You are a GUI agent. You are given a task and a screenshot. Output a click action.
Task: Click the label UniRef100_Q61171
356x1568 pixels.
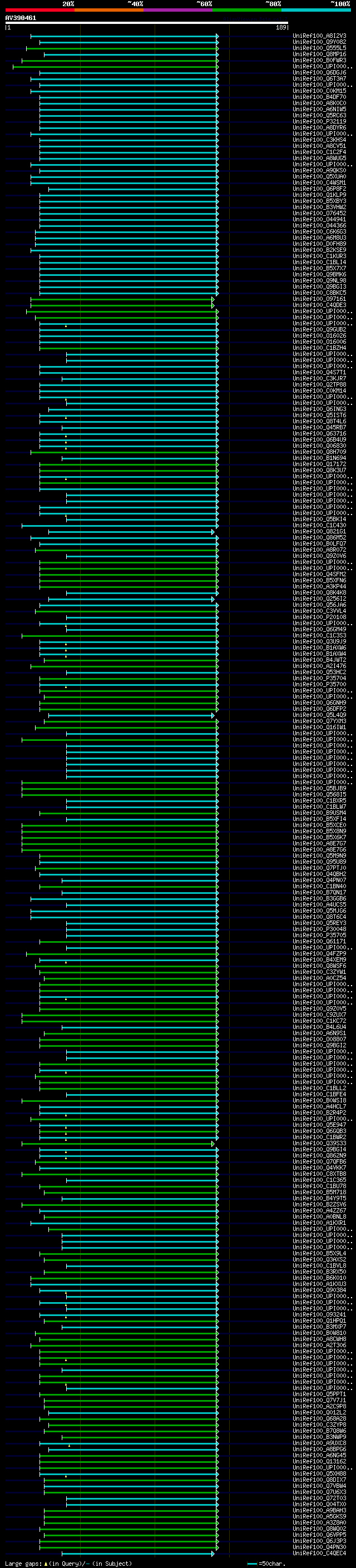pyautogui.click(x=319, y=942)
